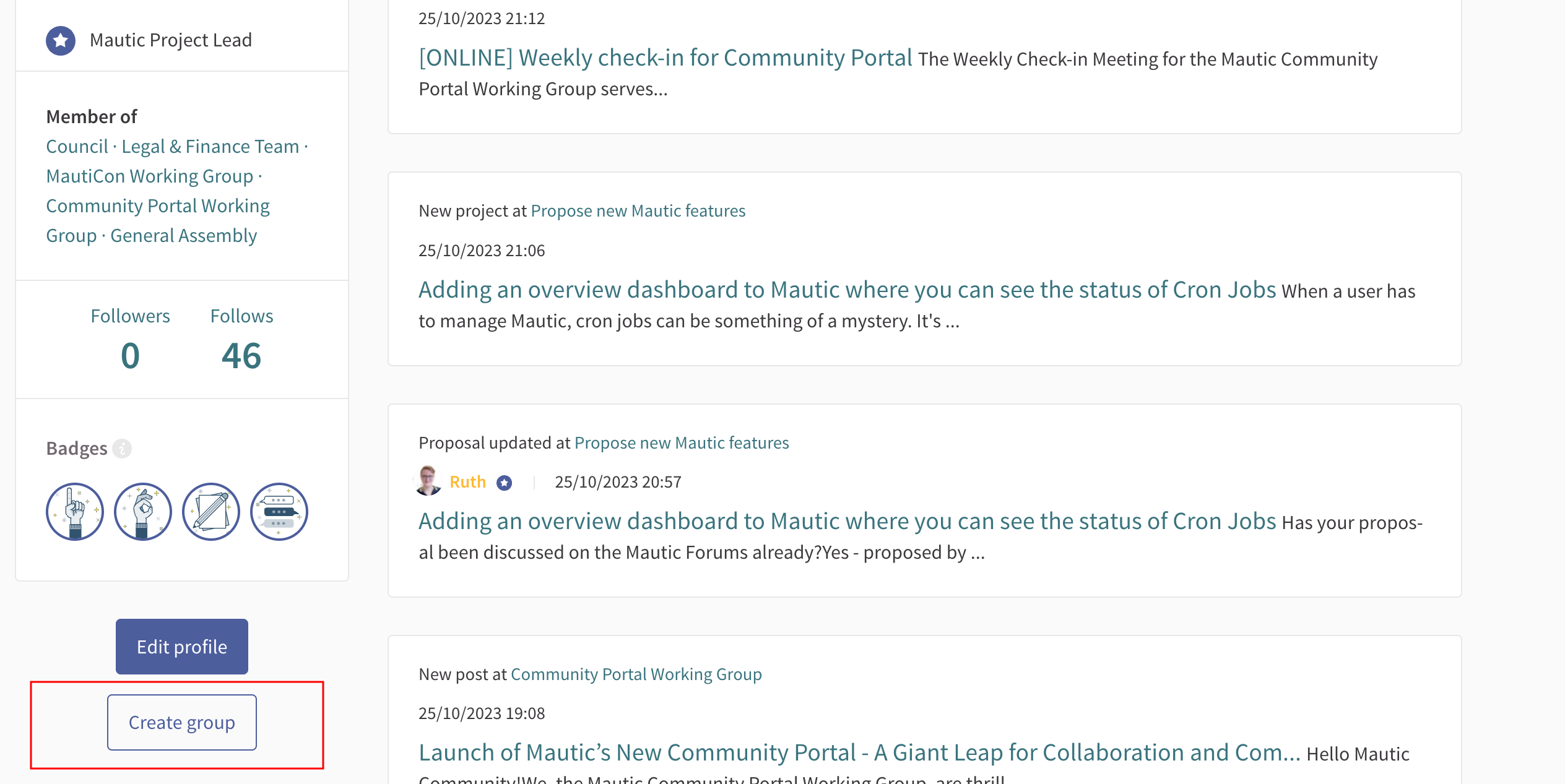The height and width of the screenshot is (784, 1565).
Task: Open the General Assembly link
Action: [x=183, y=236]
